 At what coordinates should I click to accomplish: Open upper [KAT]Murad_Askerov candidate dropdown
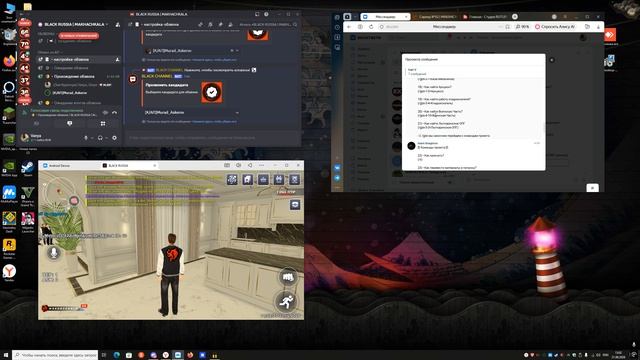point(191,51)
